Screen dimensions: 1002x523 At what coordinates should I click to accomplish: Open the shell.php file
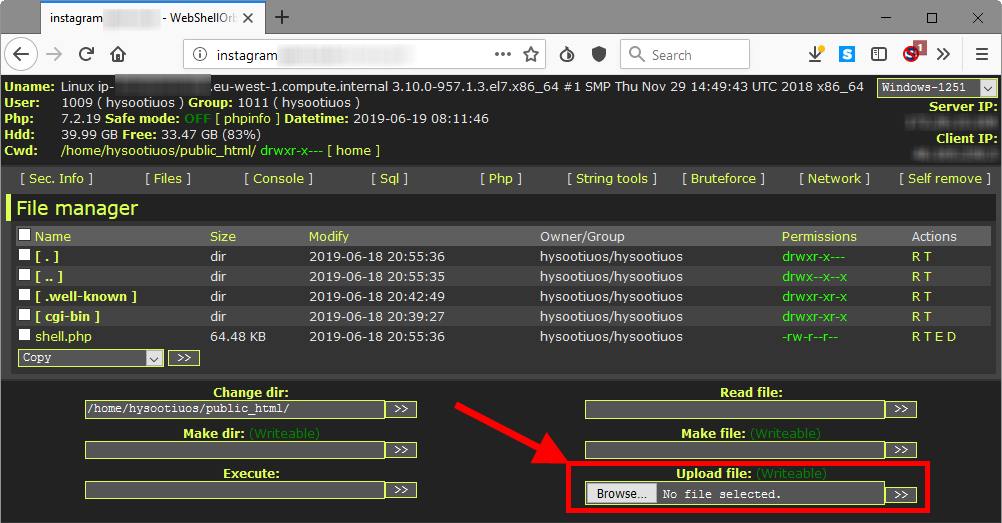pyautogui.click(x=63, y=336)
